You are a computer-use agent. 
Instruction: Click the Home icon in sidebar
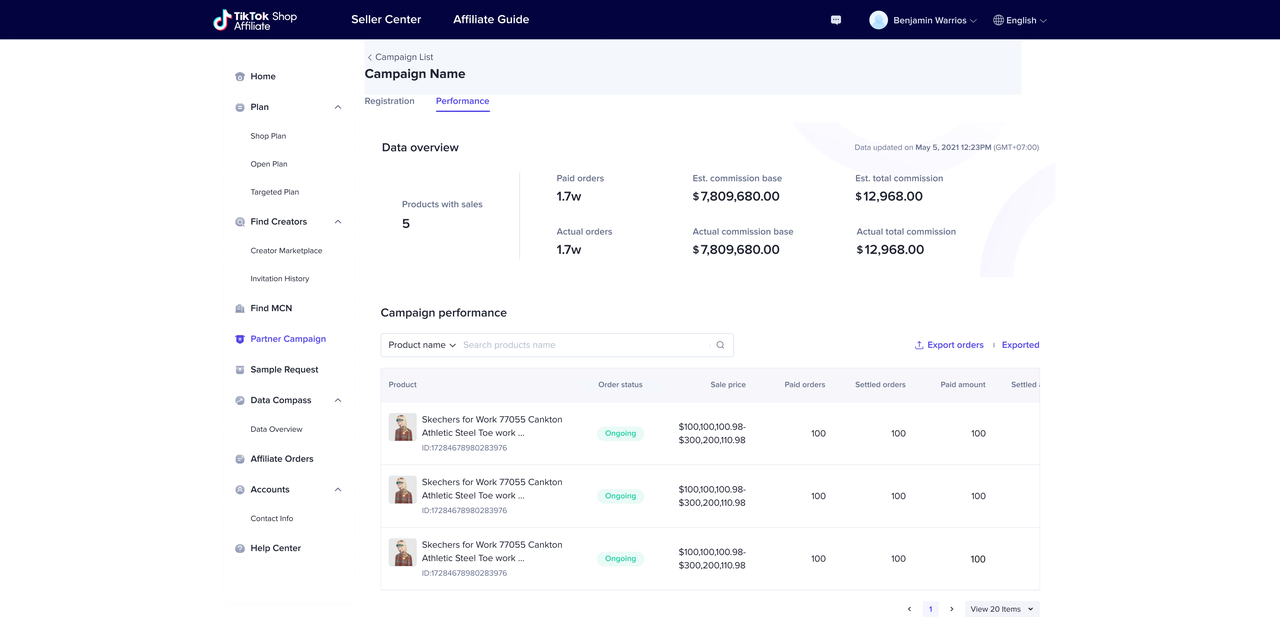click(240, 77)
